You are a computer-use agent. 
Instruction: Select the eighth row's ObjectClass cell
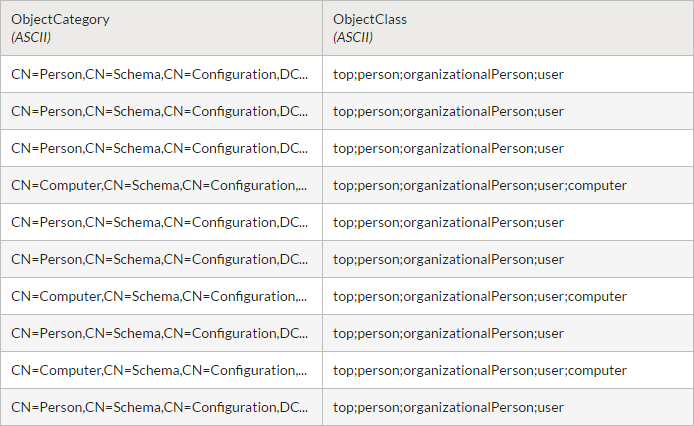(448, 333)
